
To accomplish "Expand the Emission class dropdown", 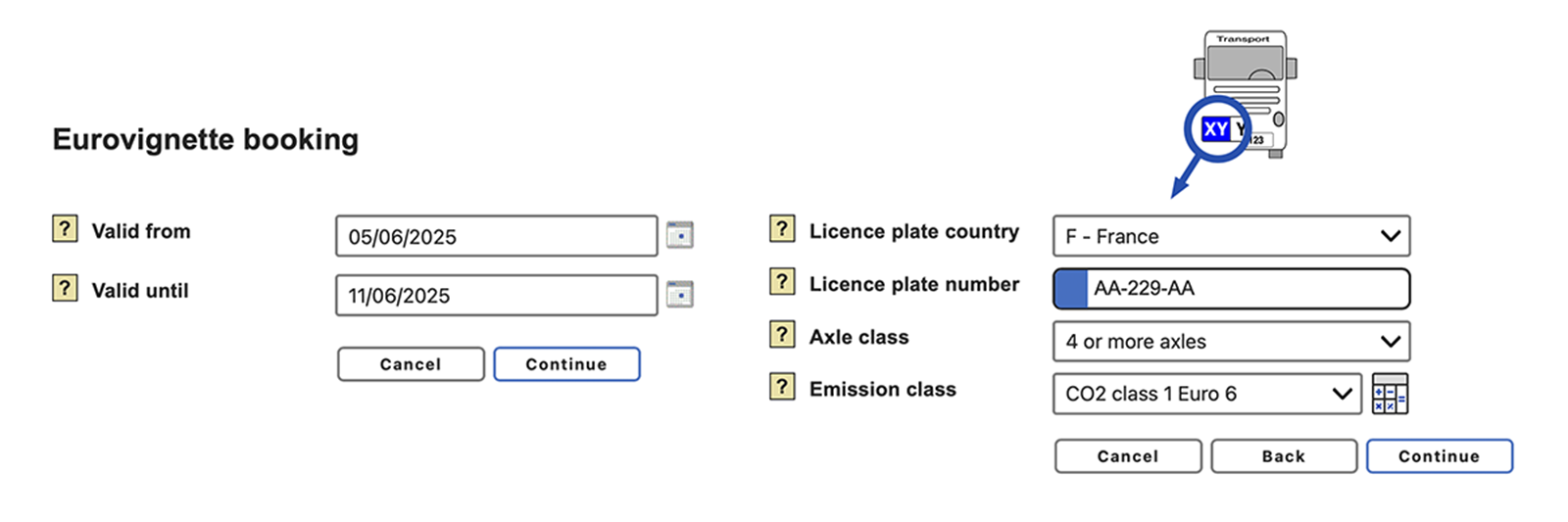I will pos(1206,394).
